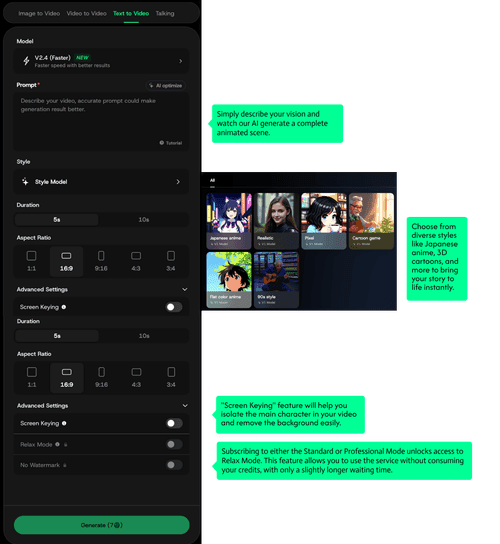Image resolution: width=500 pixels, height=544 pixels.
Task: Select 10s in Duration section below first Screen Keying
Action: point(144,336)
